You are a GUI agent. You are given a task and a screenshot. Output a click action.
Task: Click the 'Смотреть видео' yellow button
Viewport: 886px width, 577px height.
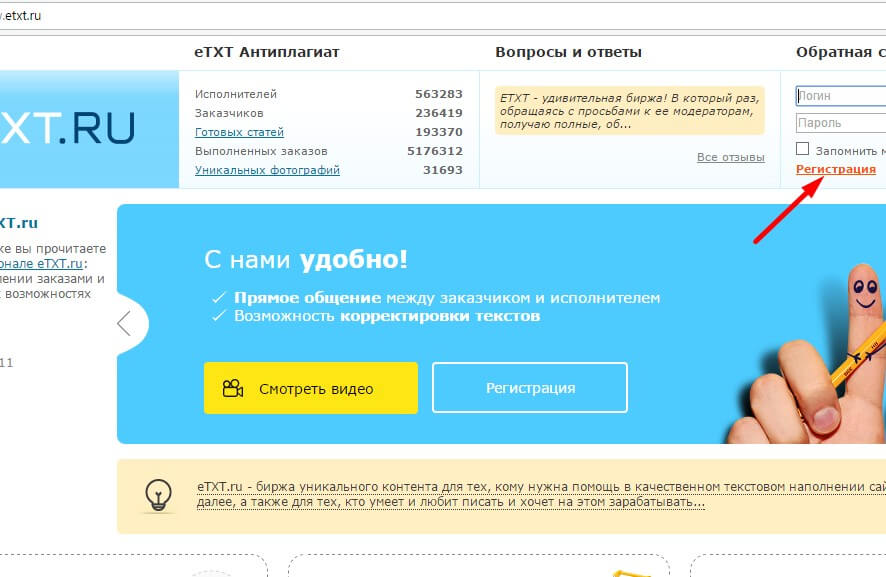(311, 388)
